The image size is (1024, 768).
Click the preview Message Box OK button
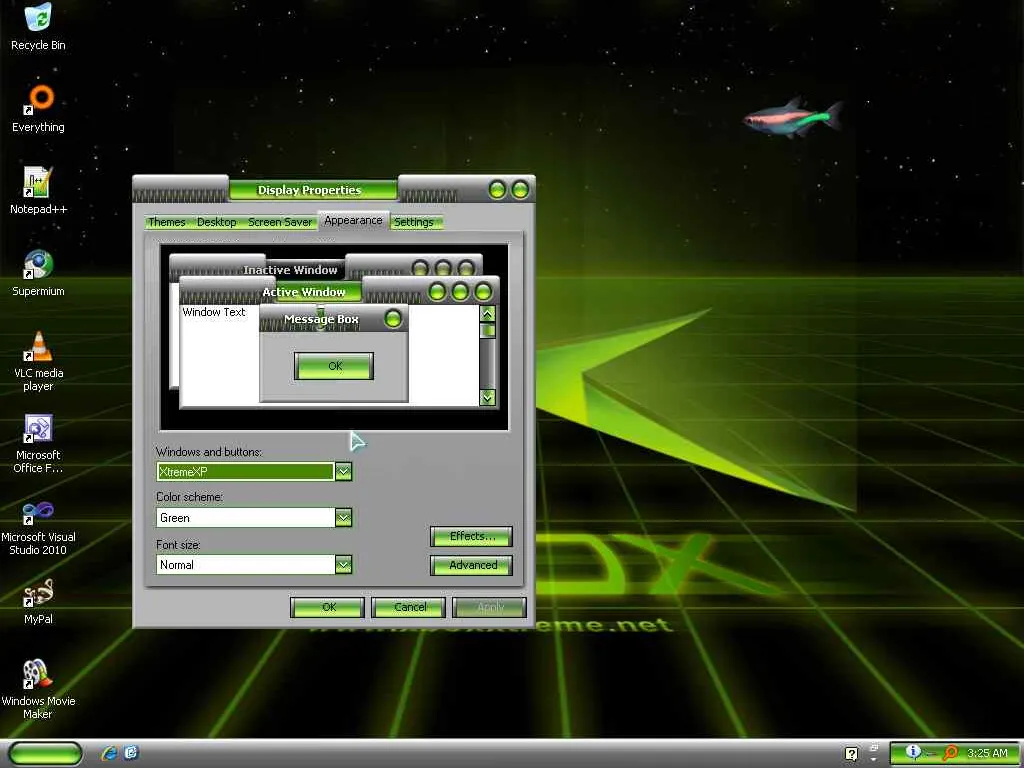[334, 366]
